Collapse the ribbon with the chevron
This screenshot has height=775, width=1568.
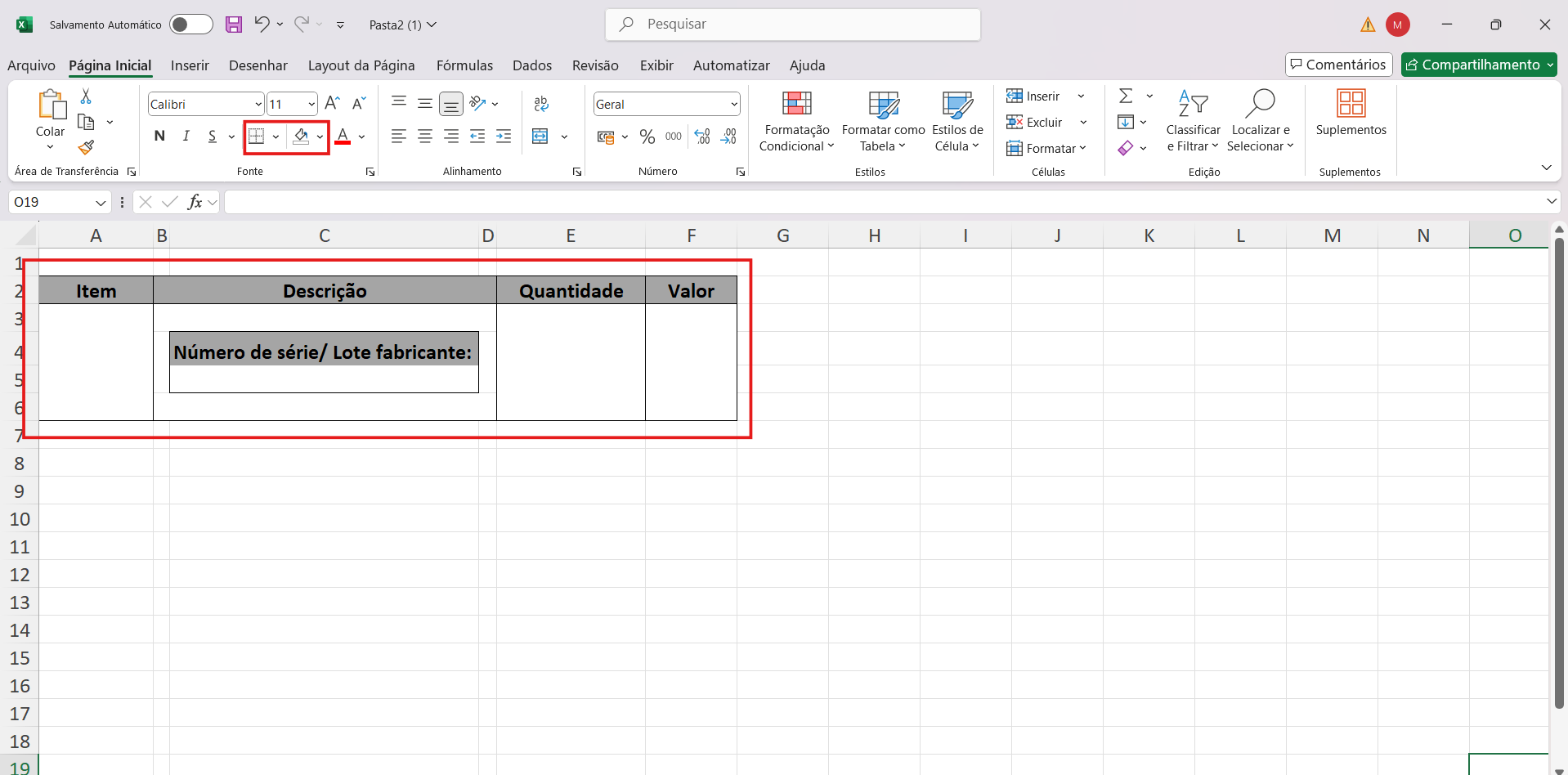[1546, 168]
